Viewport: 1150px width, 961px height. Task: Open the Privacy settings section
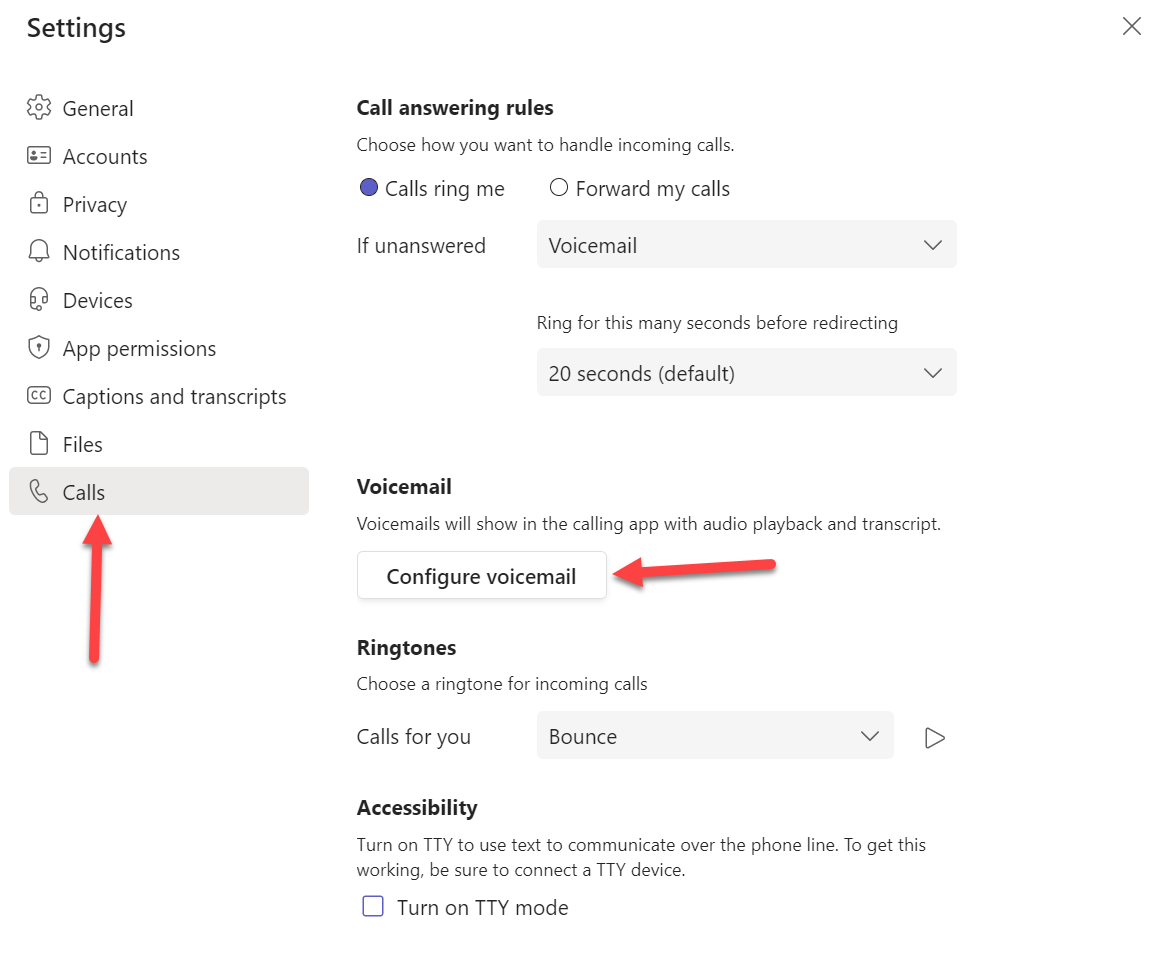tap(95, 204)
